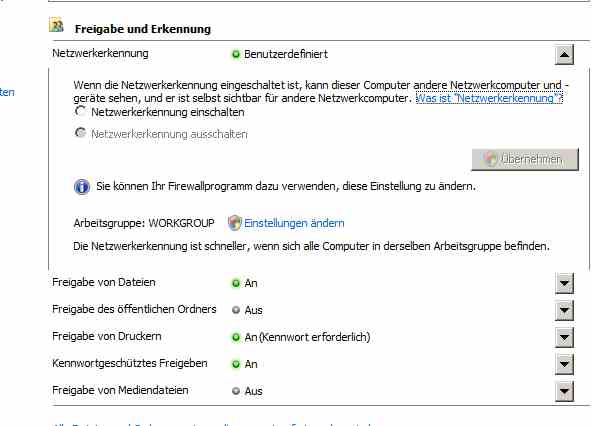592x426 pixels.
Task: Select Netzwerkerkennung einschalten radio button
Action: [x=80, y=111]
